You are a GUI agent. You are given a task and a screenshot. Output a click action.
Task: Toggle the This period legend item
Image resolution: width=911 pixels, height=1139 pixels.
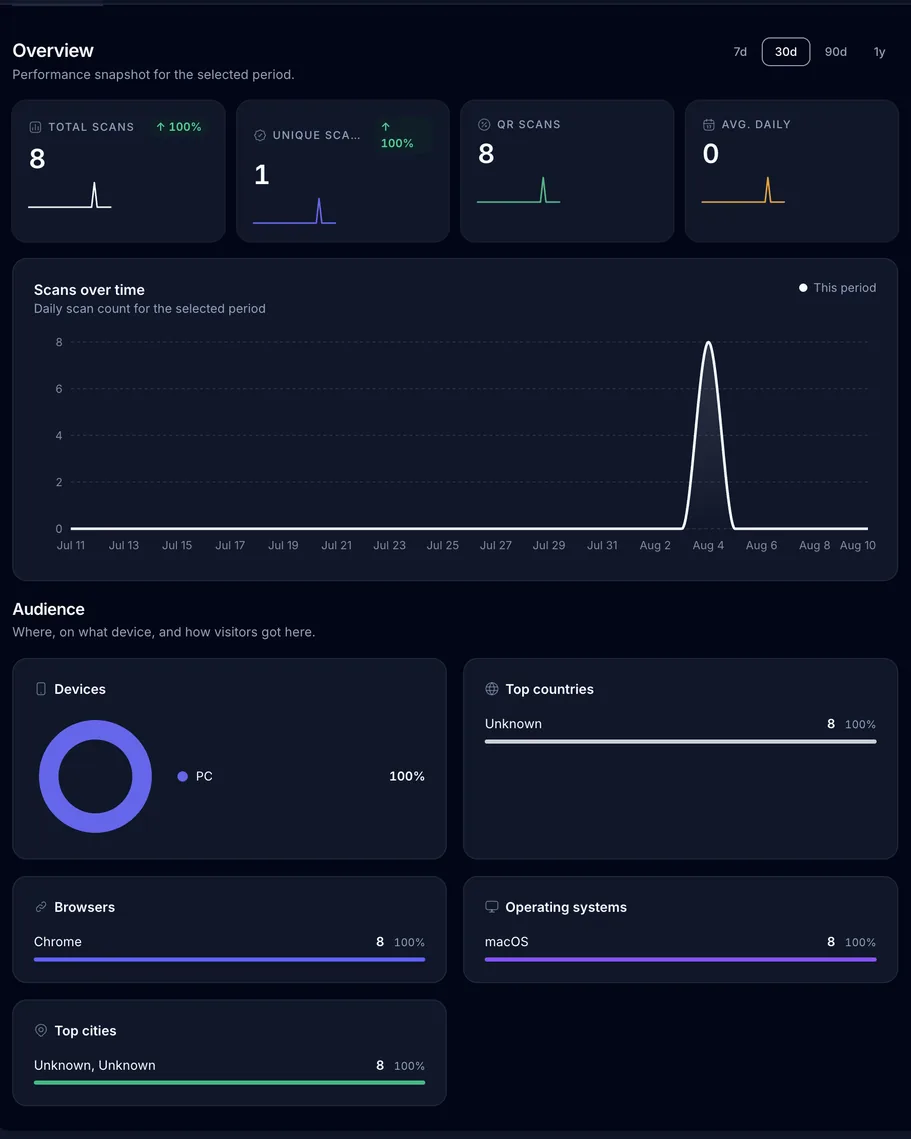(837, 288)
